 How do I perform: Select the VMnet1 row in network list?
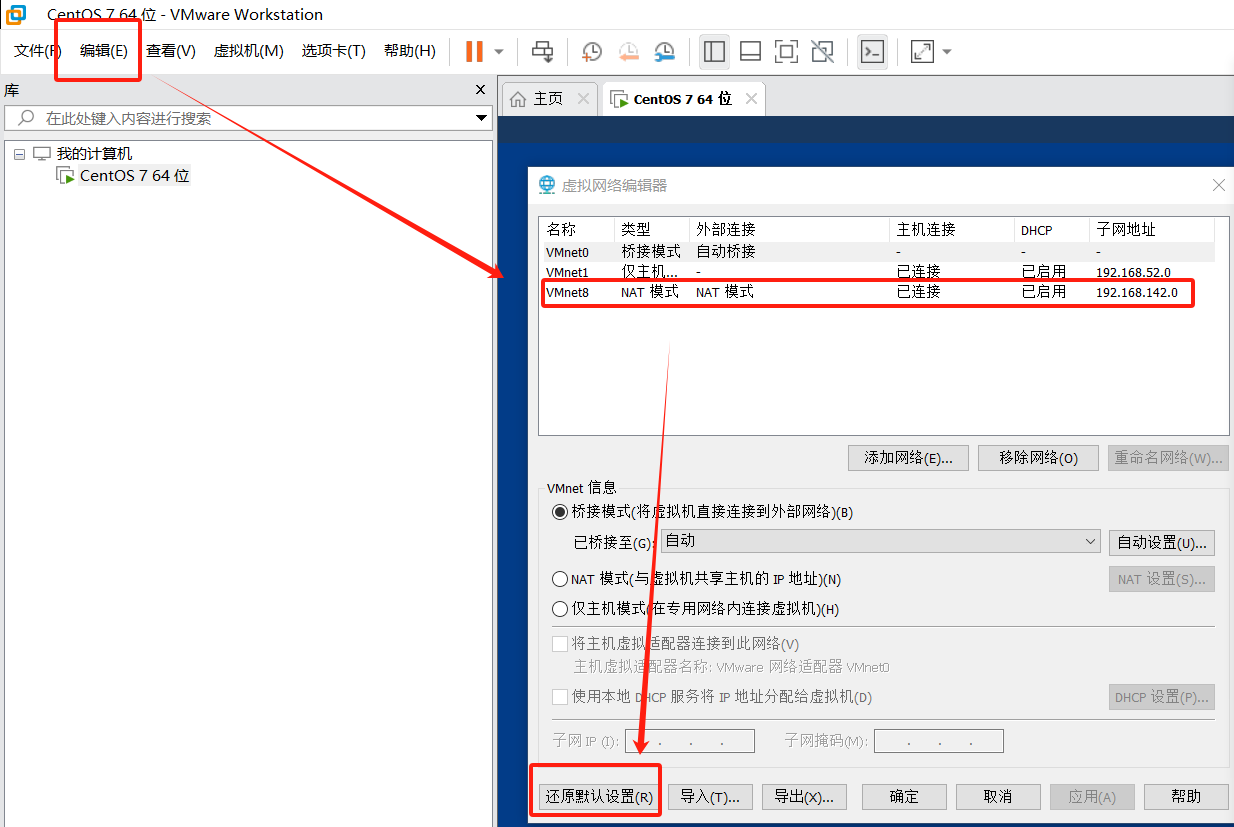tap(877, 272)
